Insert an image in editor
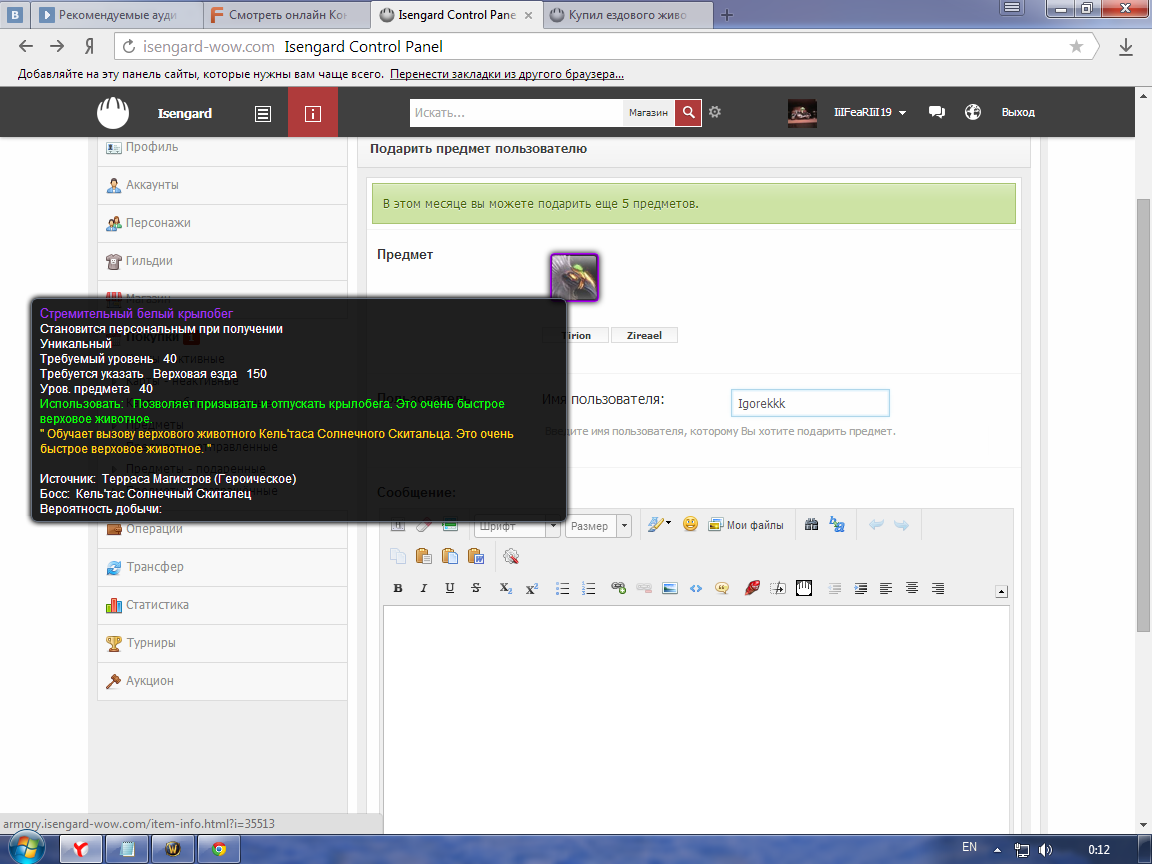 tap(670, 588)
